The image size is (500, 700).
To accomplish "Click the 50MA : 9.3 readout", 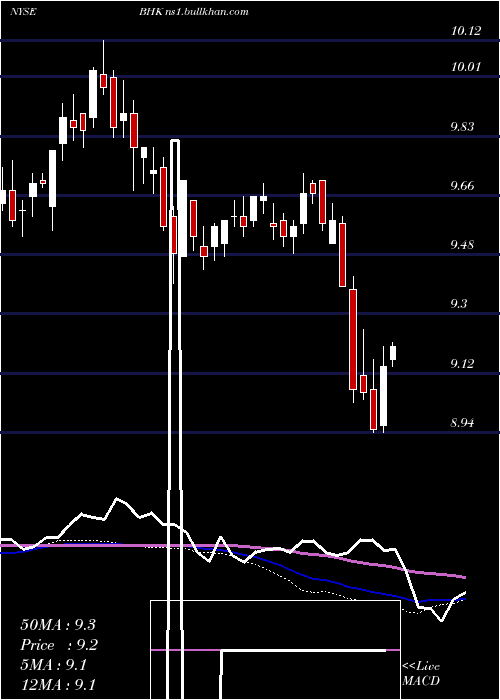I will [x=58, y=625].
